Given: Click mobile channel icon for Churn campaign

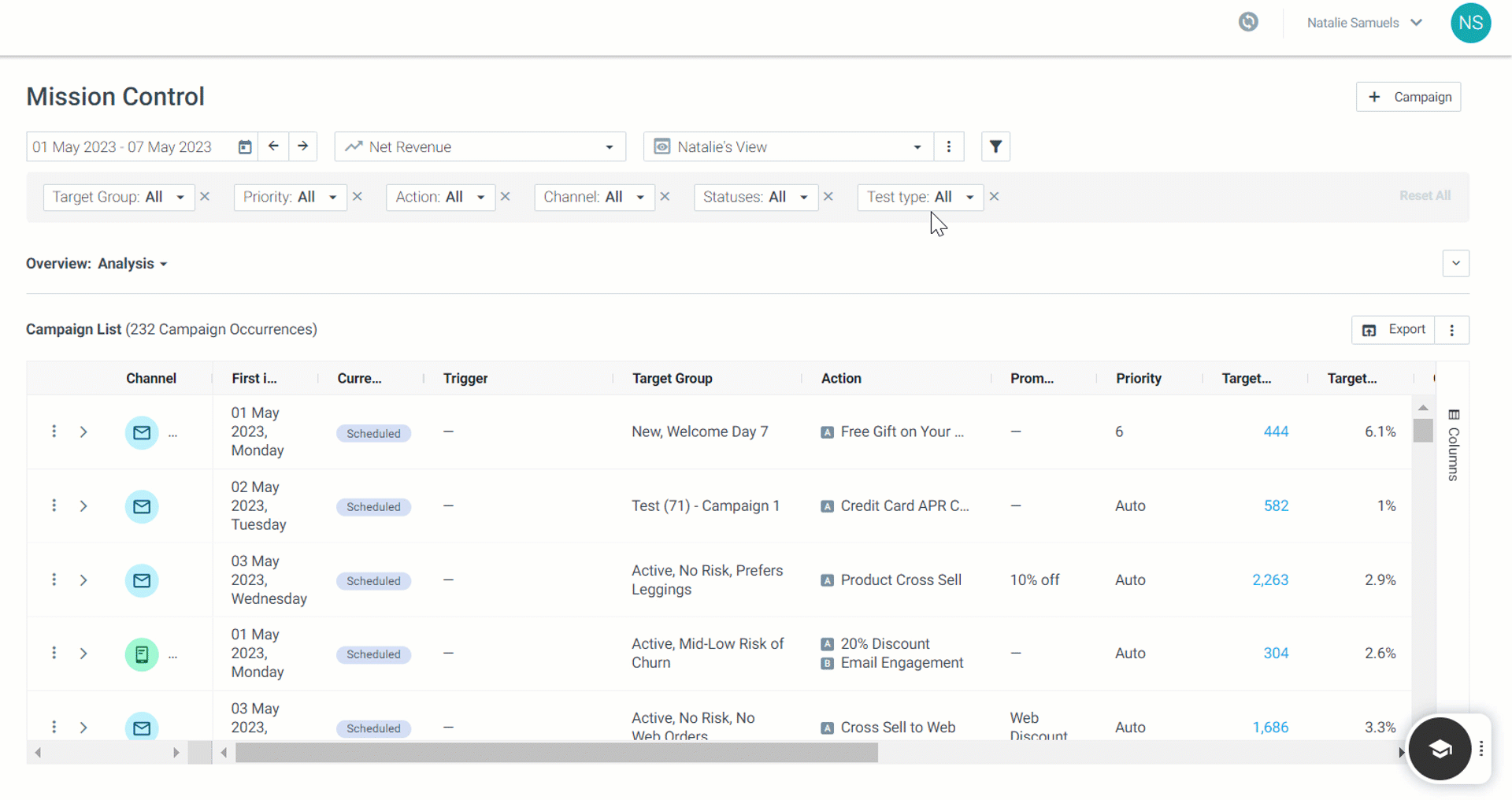Looking at the screenshot, I should click(x=142, y=654).
